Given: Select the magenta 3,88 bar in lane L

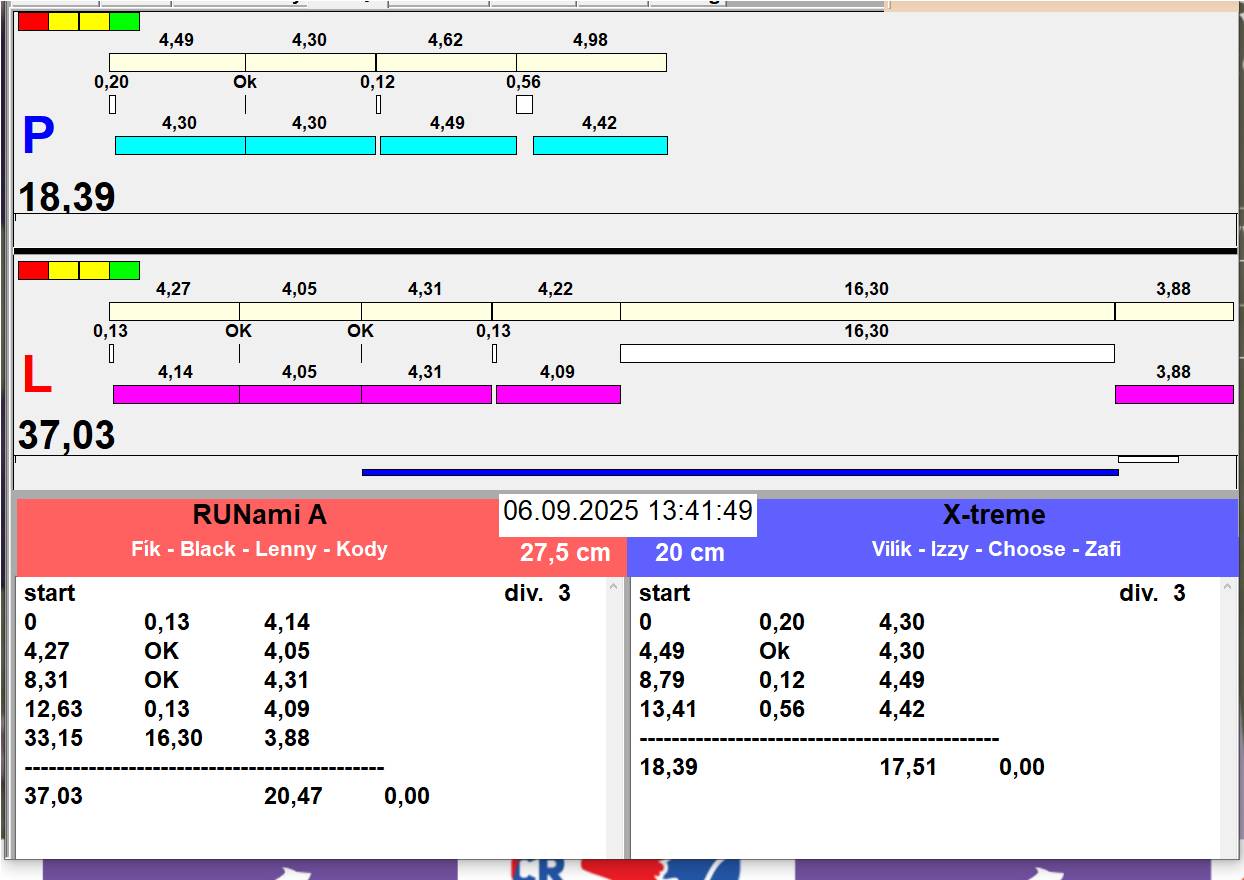Looking at the screenshot, I should tap(1173, 394).
